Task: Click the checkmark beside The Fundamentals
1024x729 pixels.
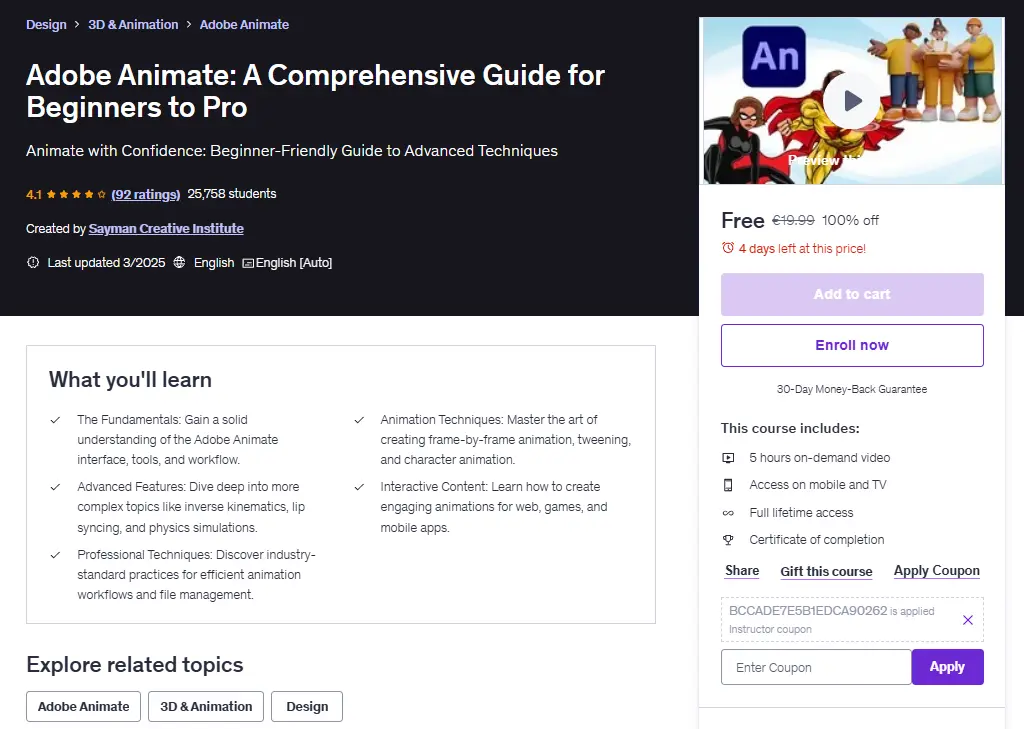Action: pyautogui.click(x=56, y=420)
